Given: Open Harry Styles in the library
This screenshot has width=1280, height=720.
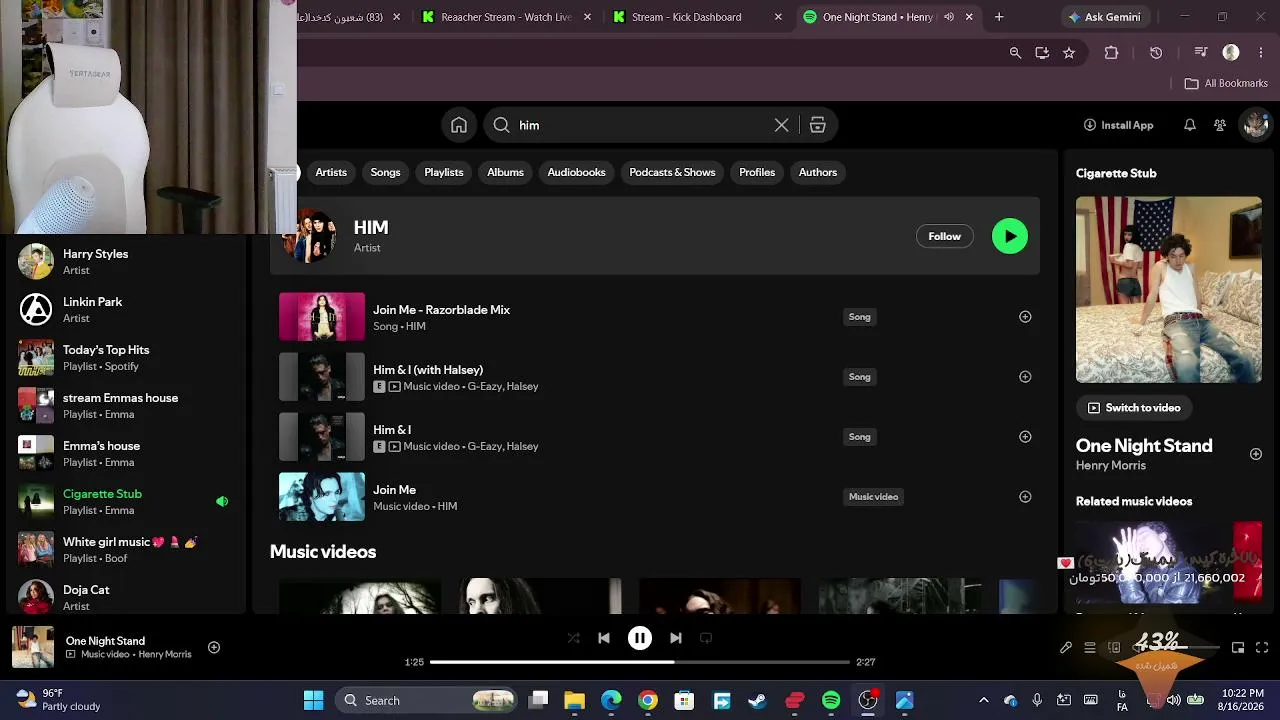Looking at the screenshot, I should point(125,262).
